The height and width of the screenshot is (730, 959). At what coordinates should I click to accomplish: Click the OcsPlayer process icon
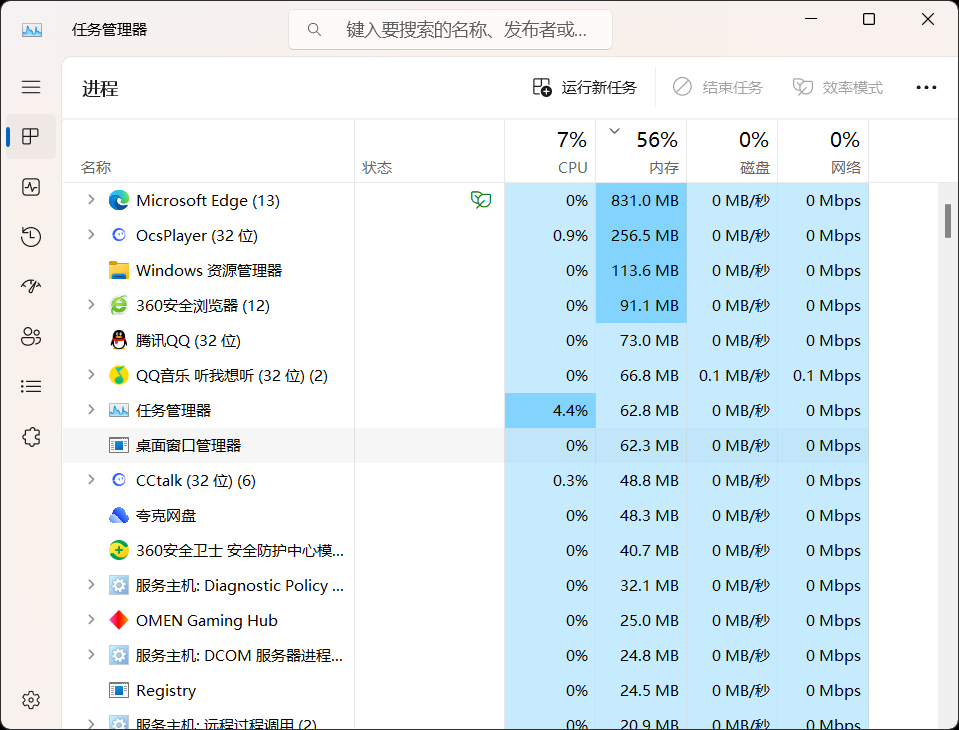point(119,235)
